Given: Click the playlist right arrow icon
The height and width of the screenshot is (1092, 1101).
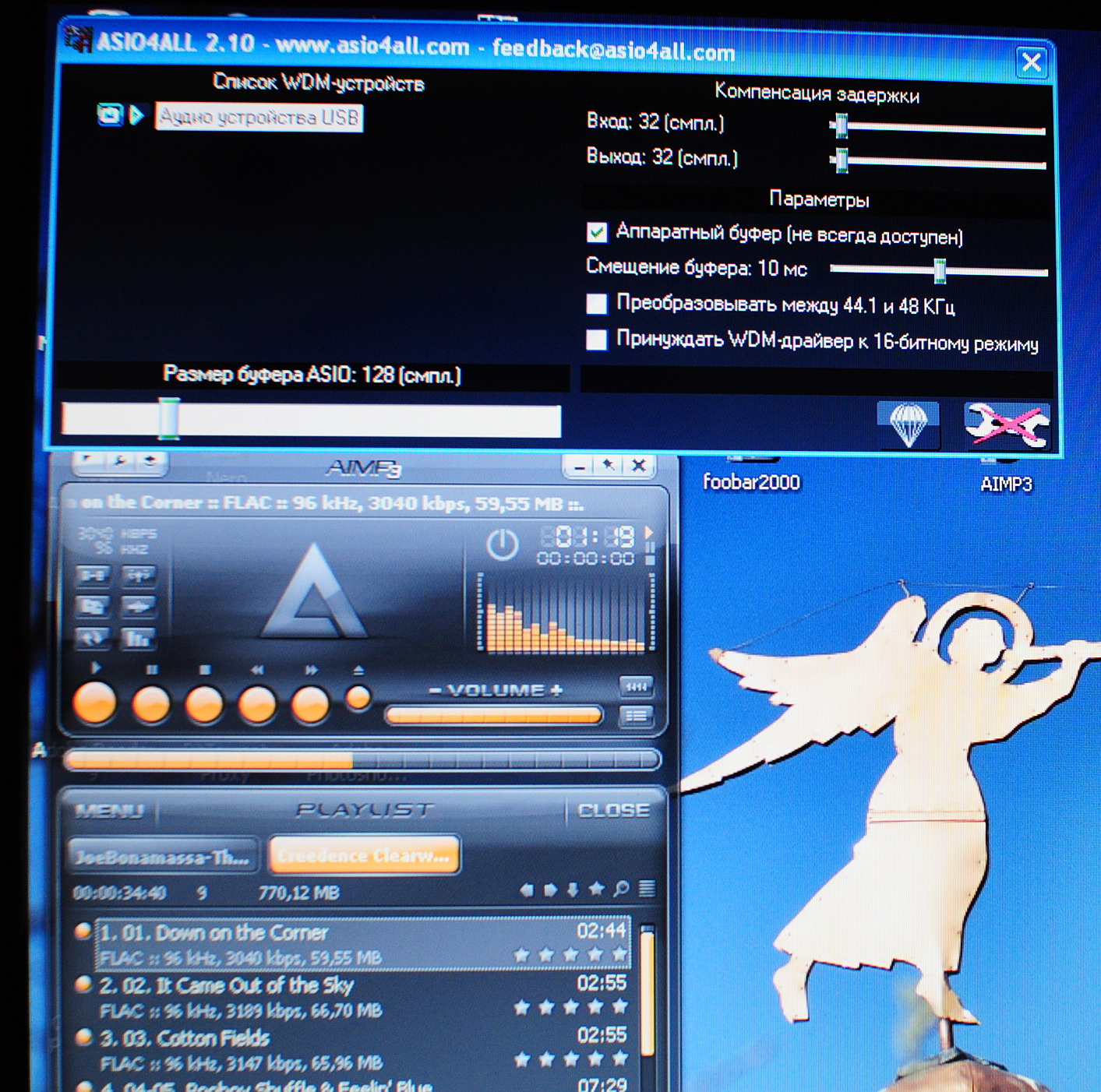Looking at the screenshot, I should pyautogui.click(x=550, y=889).
